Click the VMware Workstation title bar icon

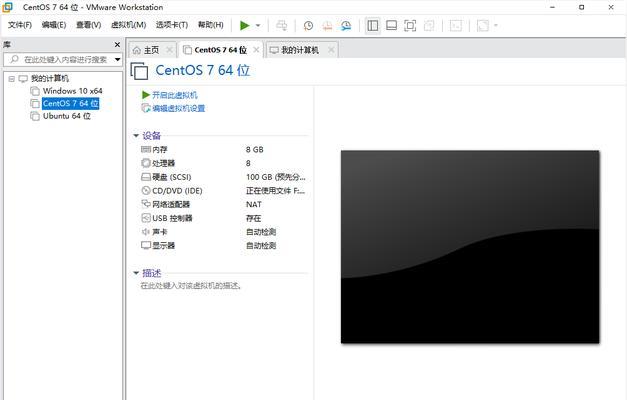8,7
